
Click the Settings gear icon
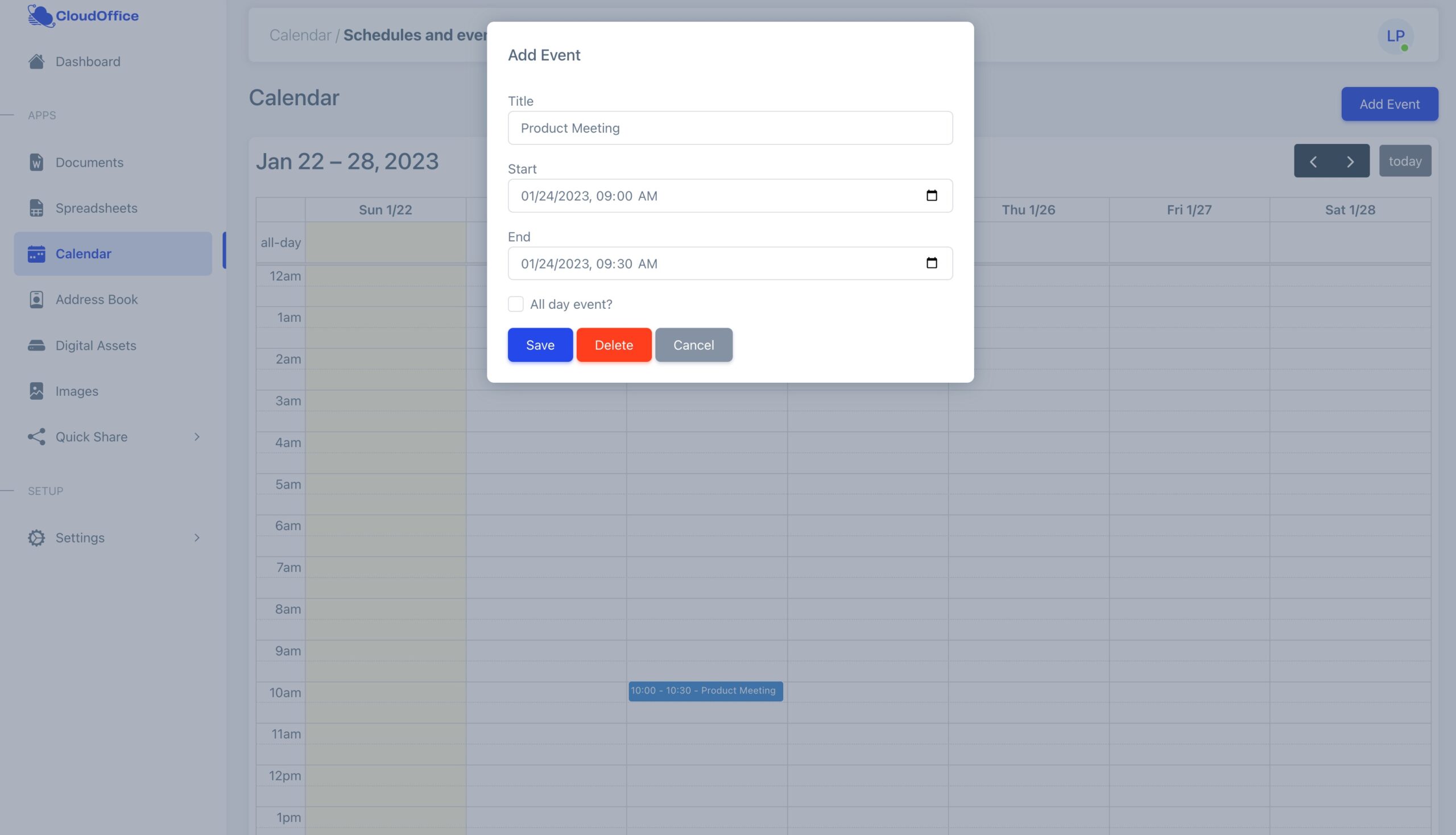36,538
